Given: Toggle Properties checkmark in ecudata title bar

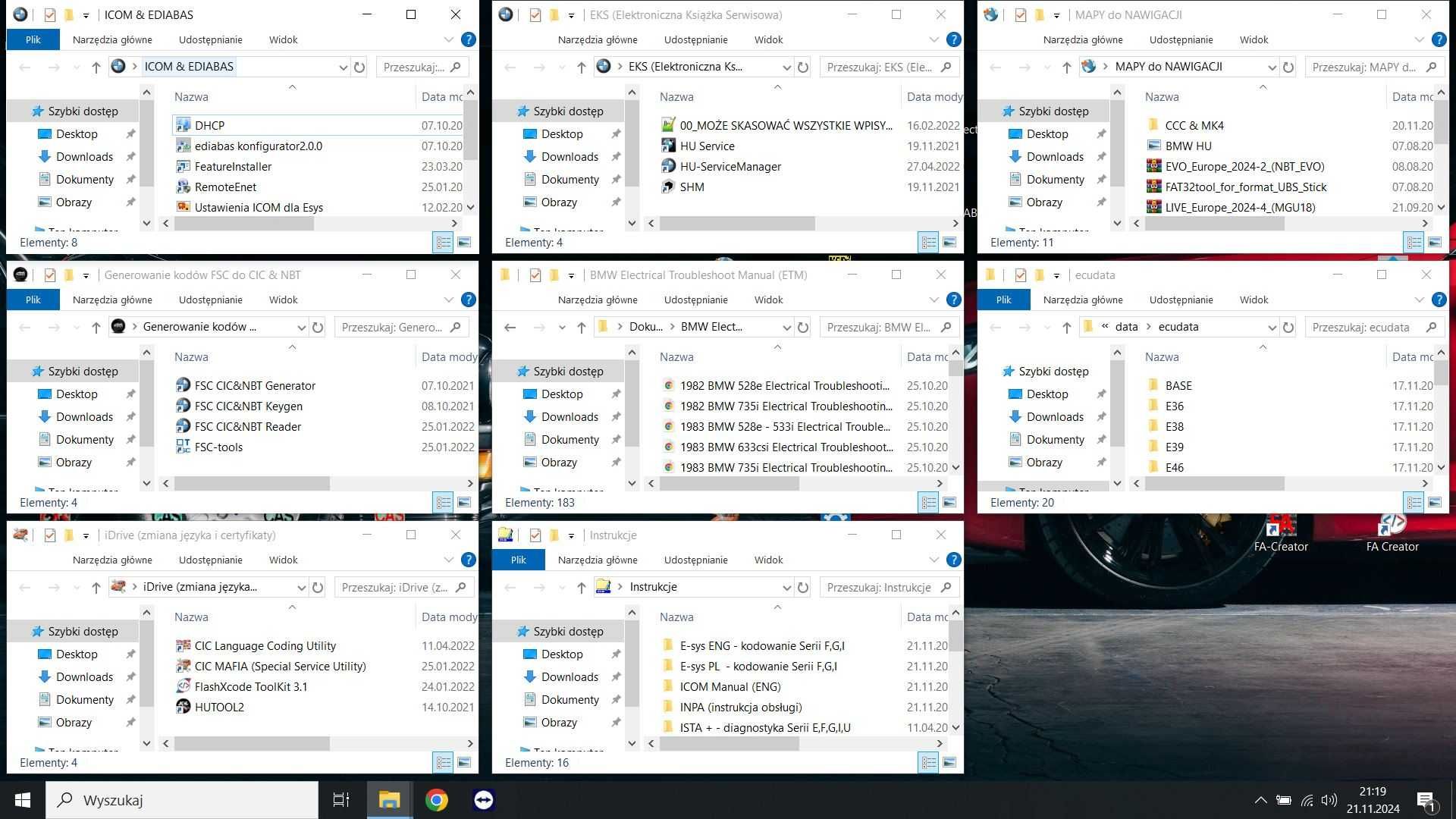Looking at the screenshot, I should [1021, 275].
